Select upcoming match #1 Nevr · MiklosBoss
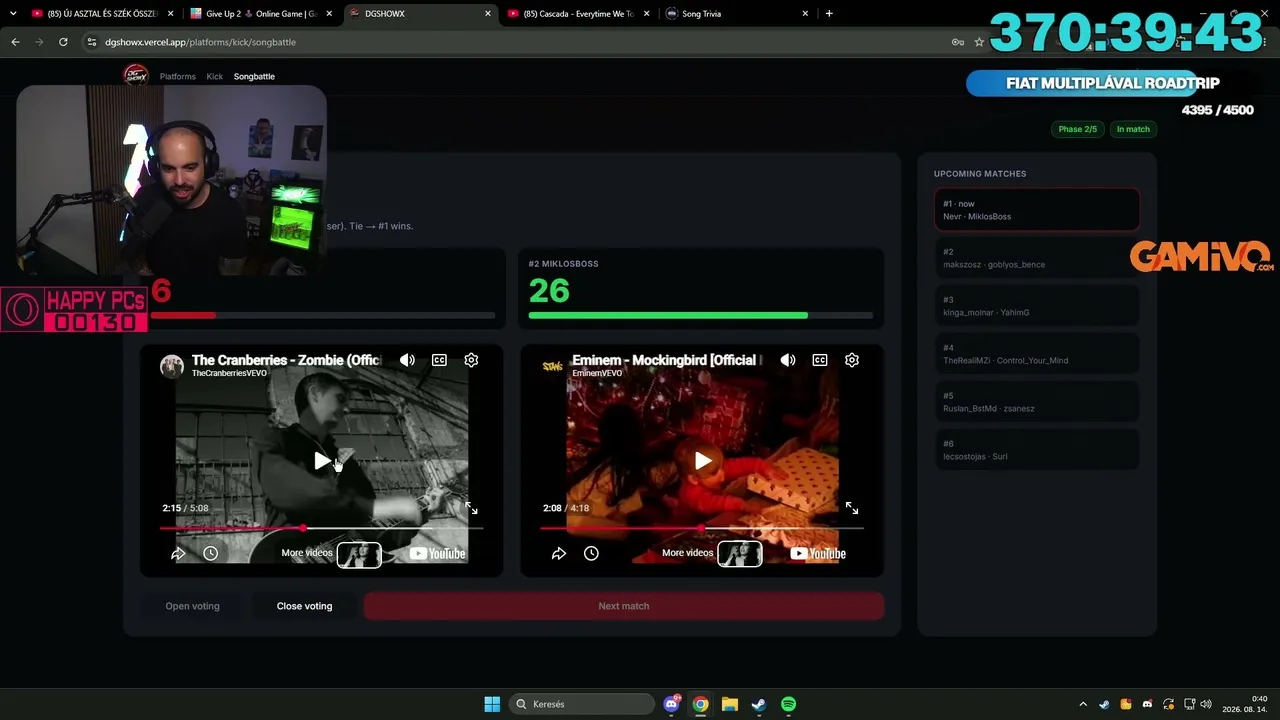Image resolution: width=1280 pixels, height=720 pixels. (1037, 210)
